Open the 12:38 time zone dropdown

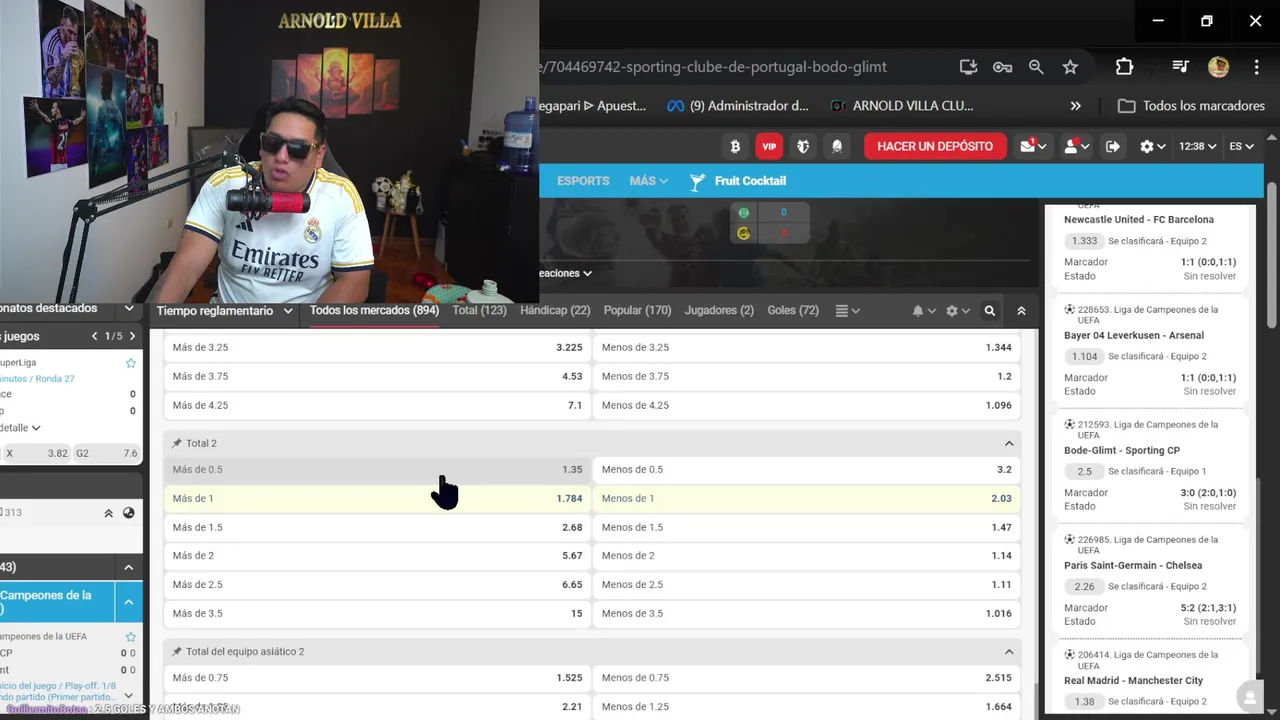pyautogui.click(x=1197, y=146)
